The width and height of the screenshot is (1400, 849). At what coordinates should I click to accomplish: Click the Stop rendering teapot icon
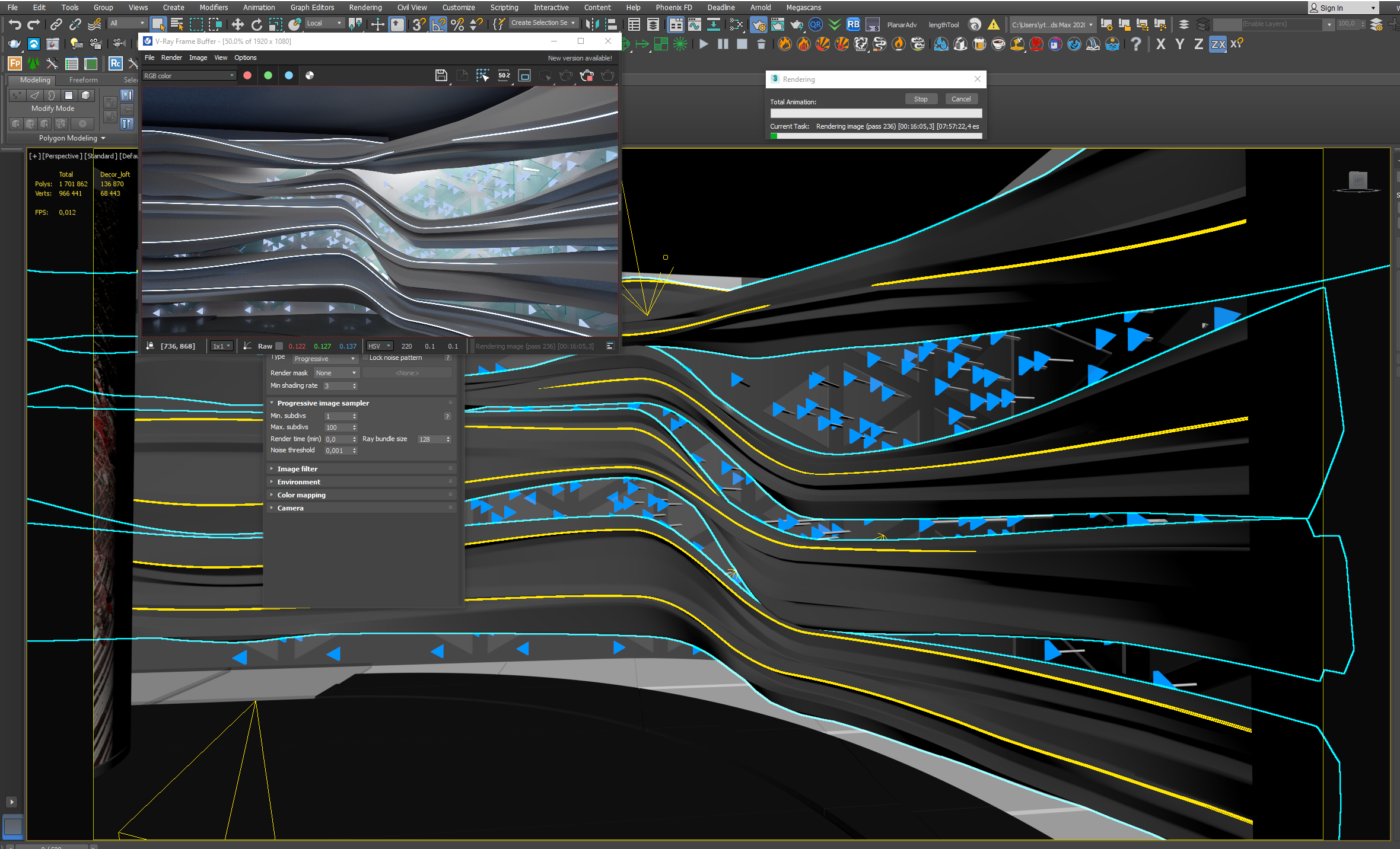point(587,75)
